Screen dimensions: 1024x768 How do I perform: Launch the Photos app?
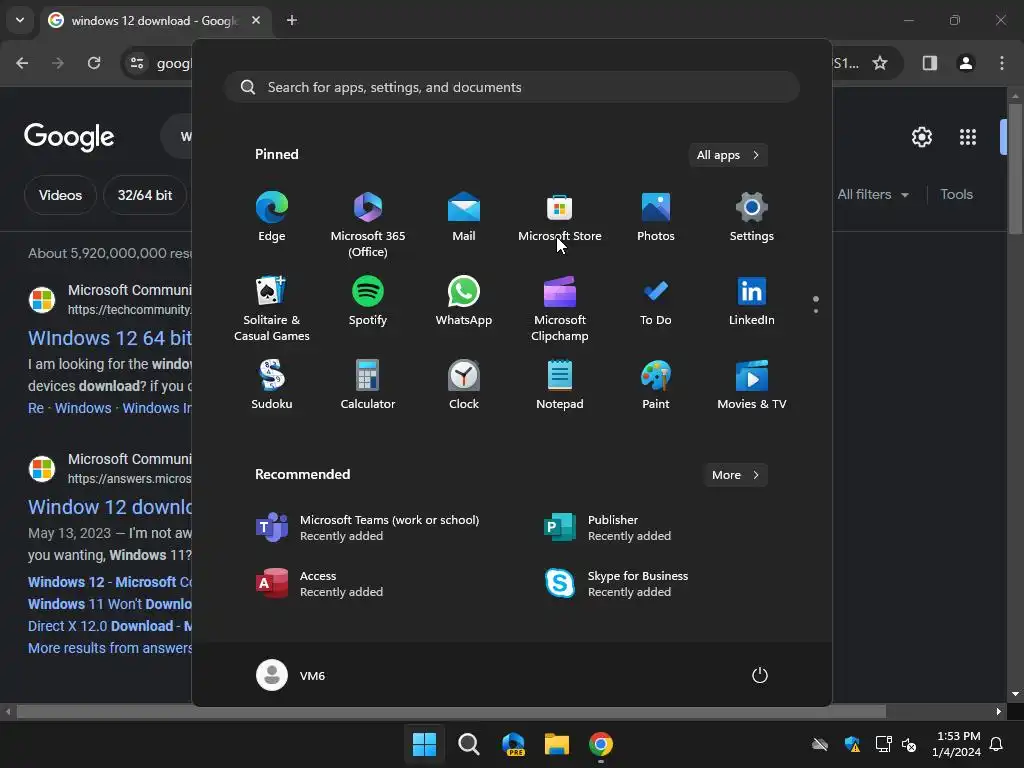point(656,217)
